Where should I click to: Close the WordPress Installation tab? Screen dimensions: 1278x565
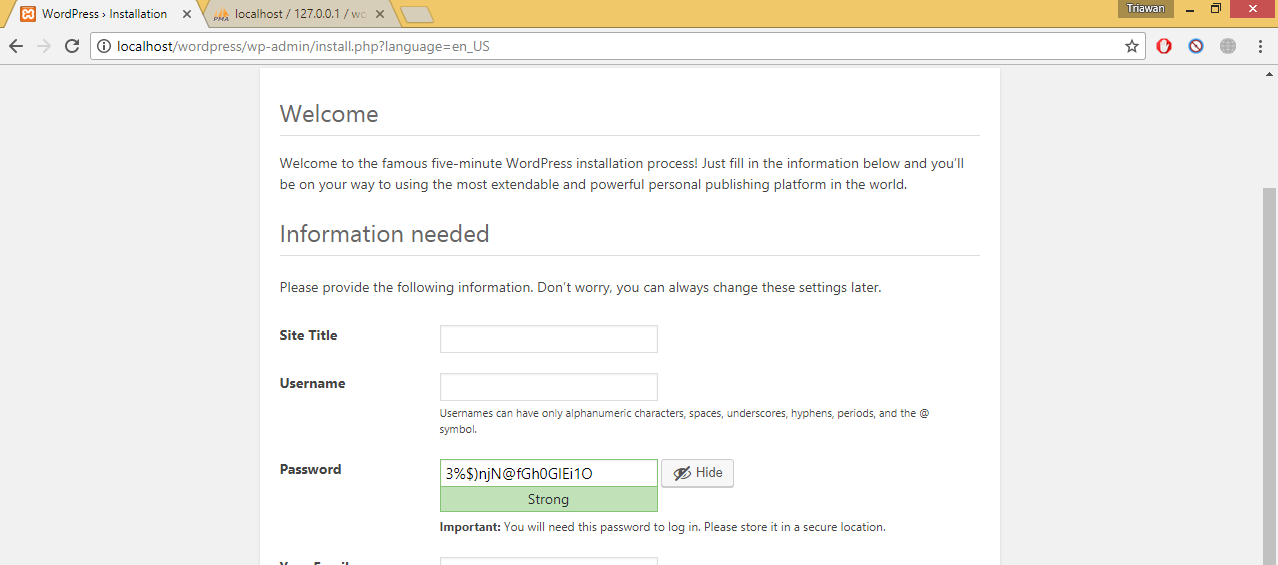[187, 14]
